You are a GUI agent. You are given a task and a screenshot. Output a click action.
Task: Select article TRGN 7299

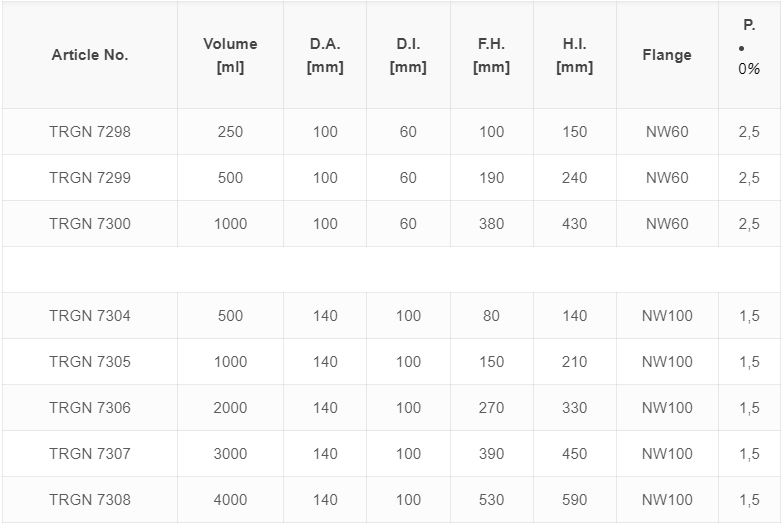click(90, 178)
